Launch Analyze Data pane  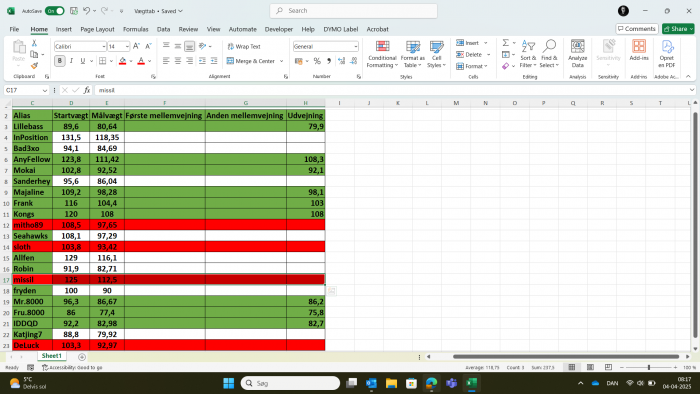pos(577,54)
